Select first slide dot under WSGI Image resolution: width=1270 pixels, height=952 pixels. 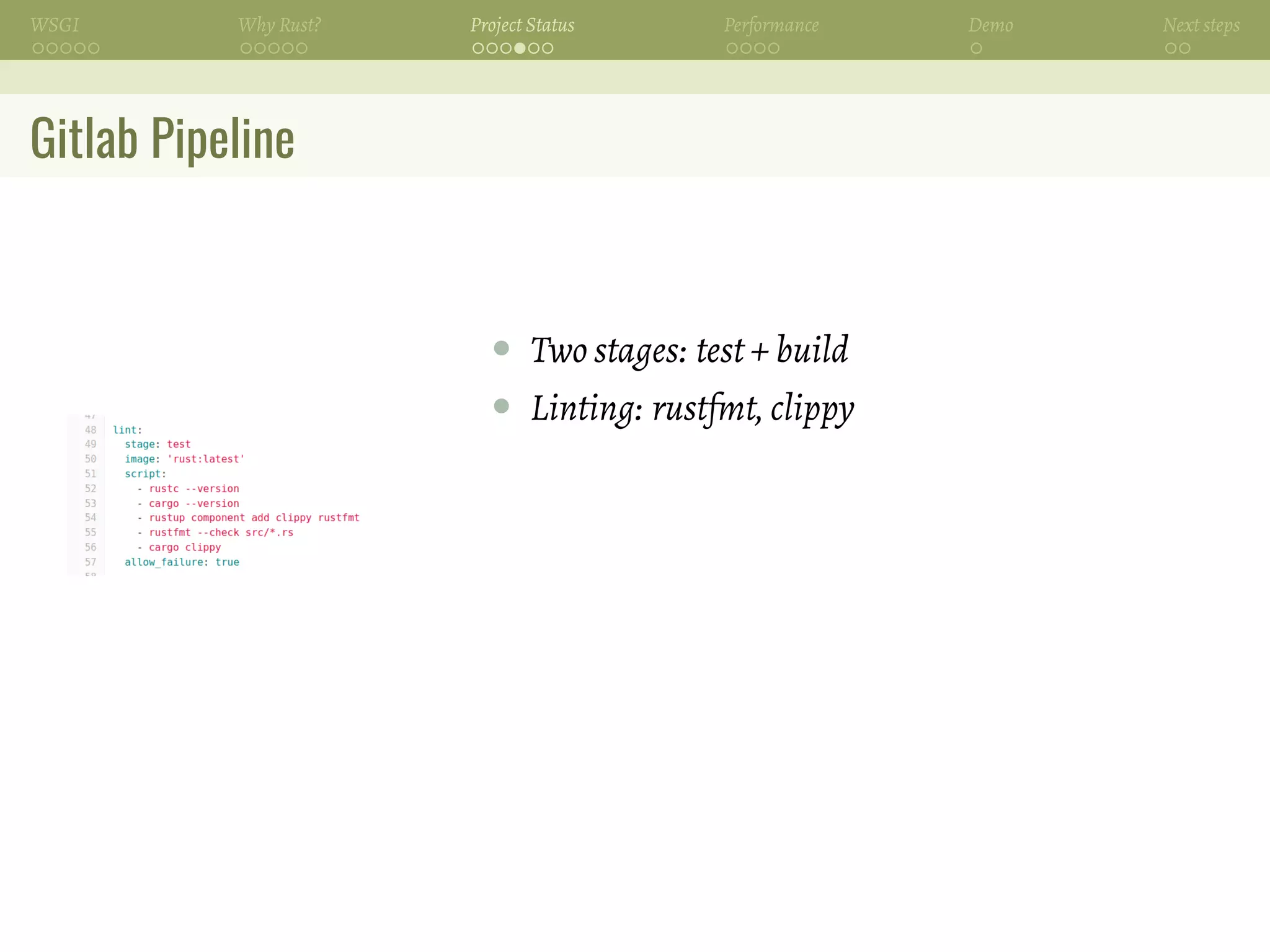tap(38, 48)
